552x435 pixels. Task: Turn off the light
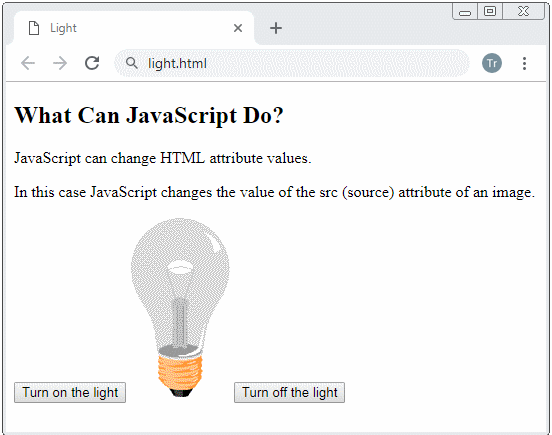[x=289, y=392]
